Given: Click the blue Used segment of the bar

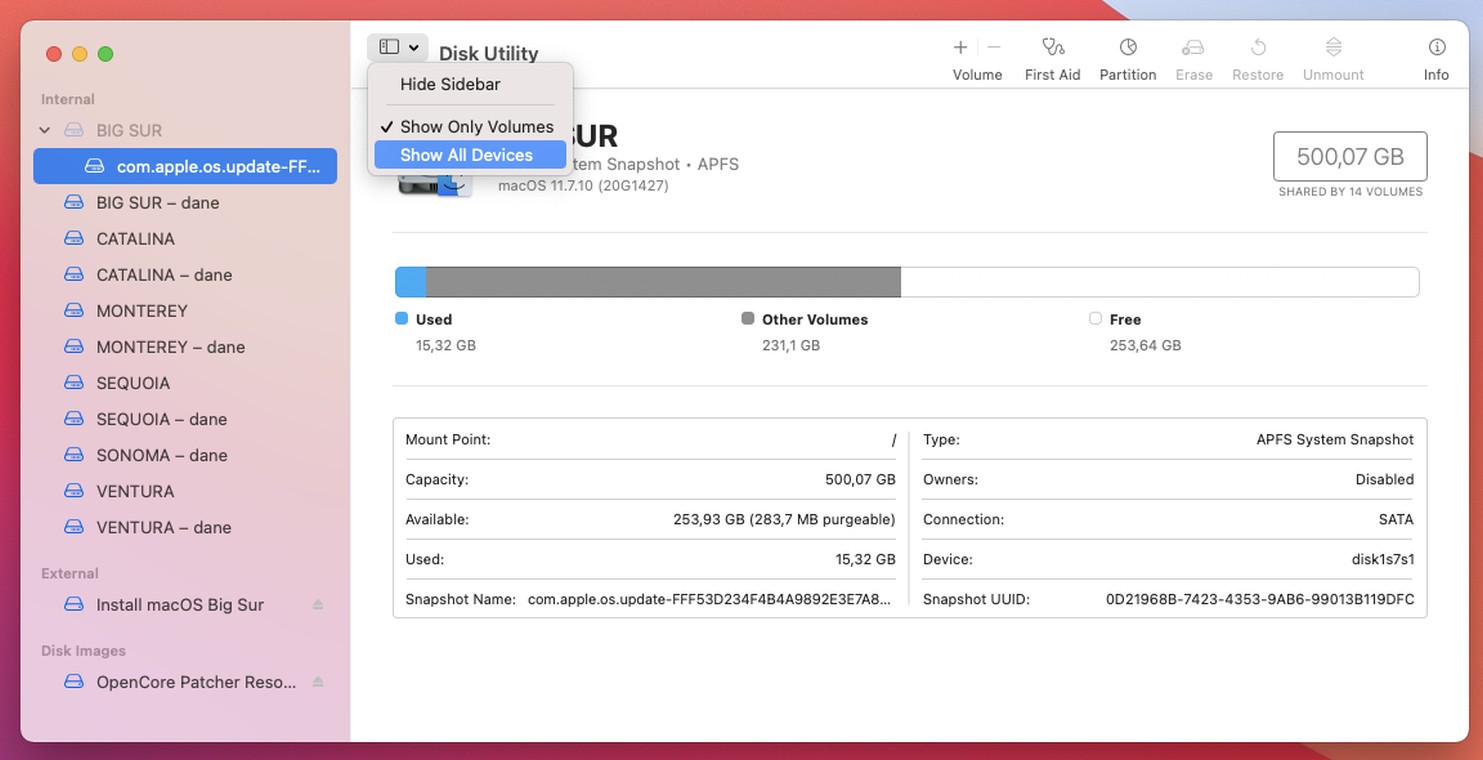Looking at the screenshot, I should tap(411, 282).
